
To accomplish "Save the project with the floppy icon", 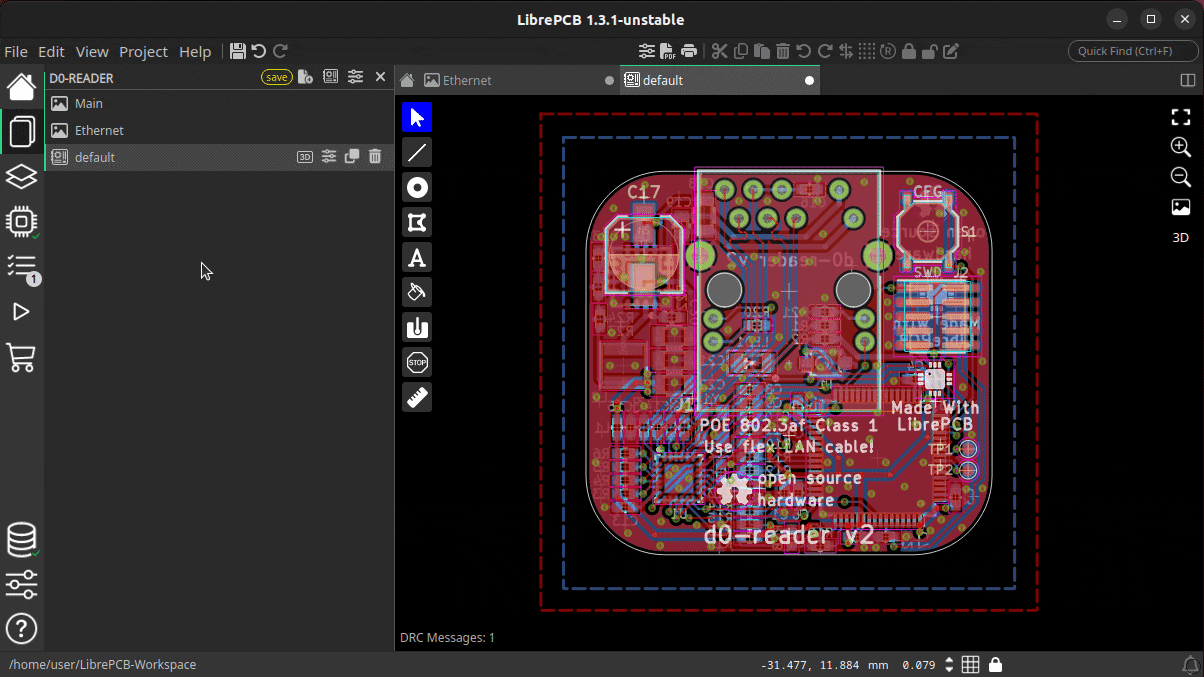I will (x=237, y=51).
